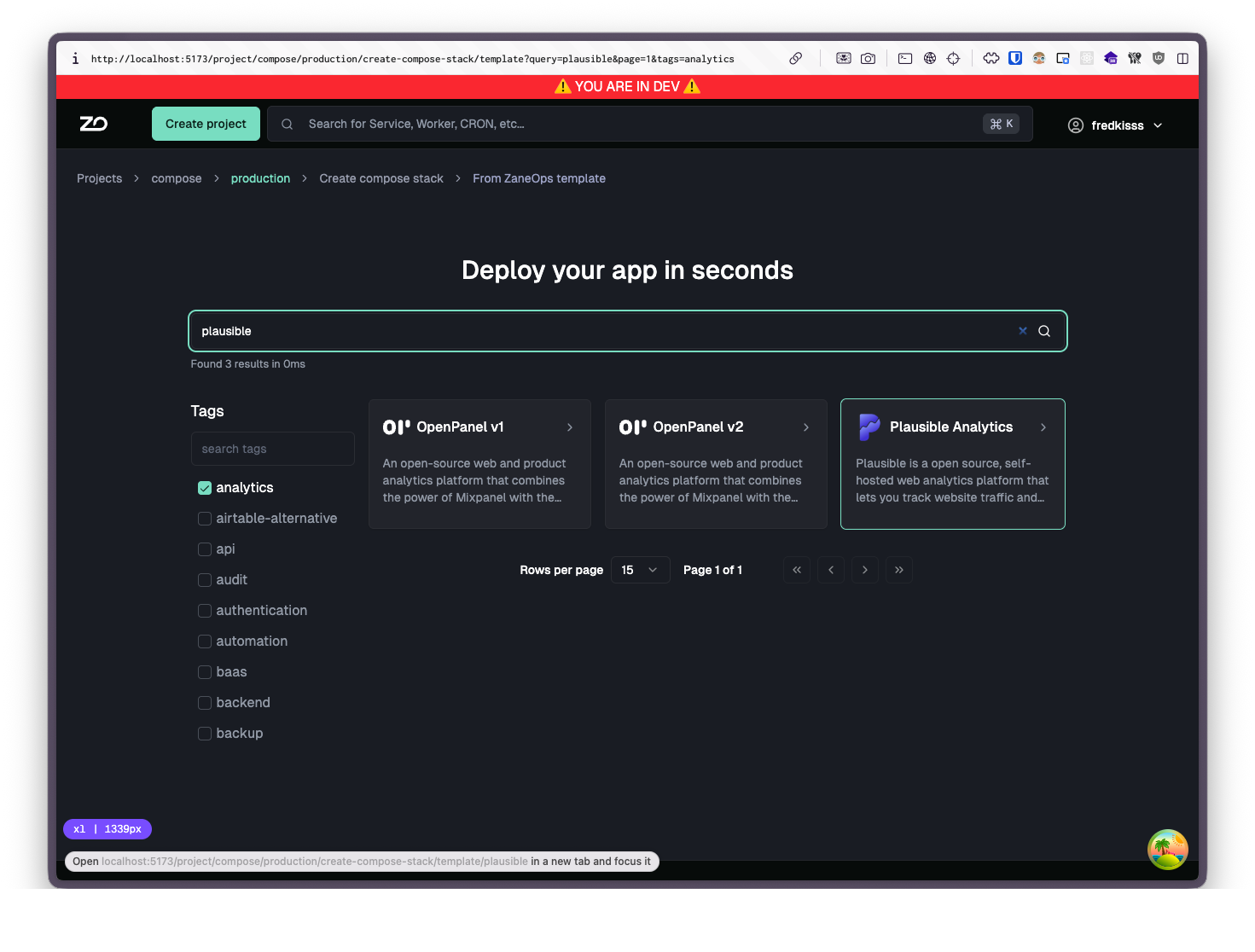Open the OpenPanel v1 template card title
Viewport: 1255px width, 952px height.
(460, 427)
